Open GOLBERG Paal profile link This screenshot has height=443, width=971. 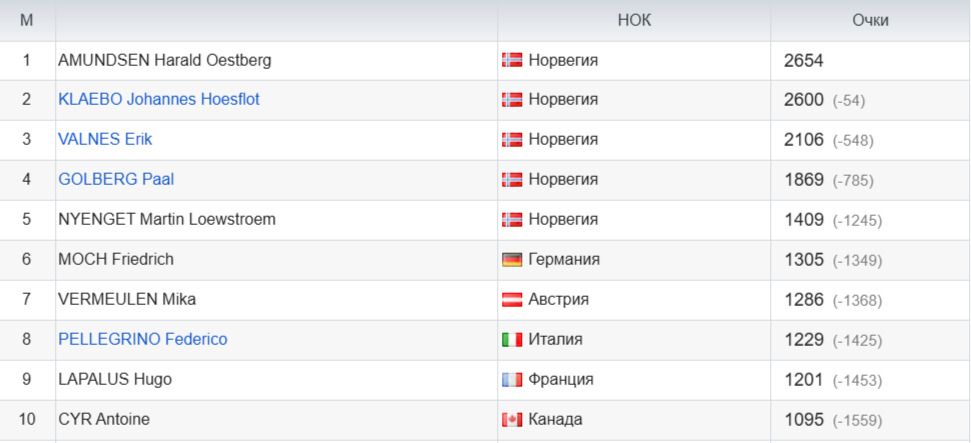(116, 179)
